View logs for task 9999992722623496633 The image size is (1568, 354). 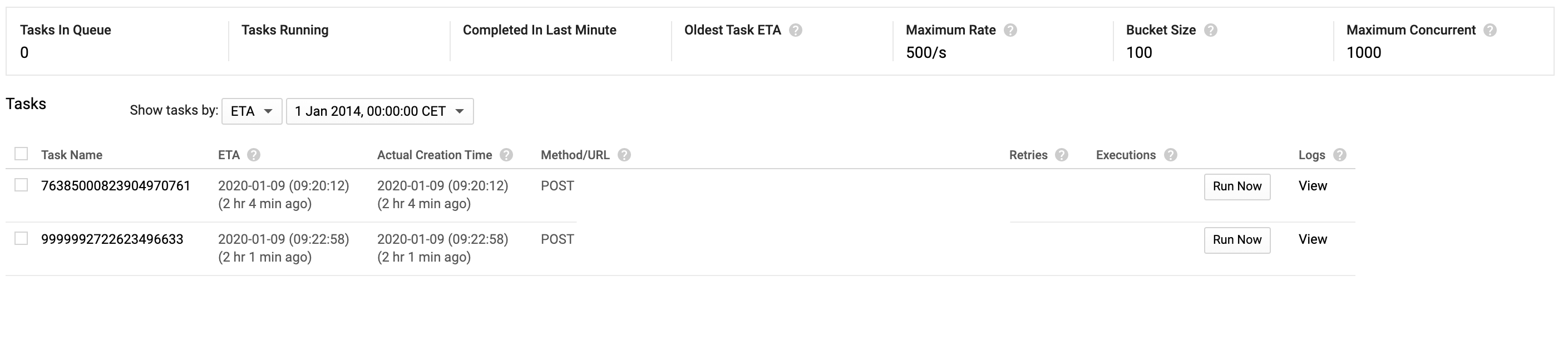[x=1313, y=239]
